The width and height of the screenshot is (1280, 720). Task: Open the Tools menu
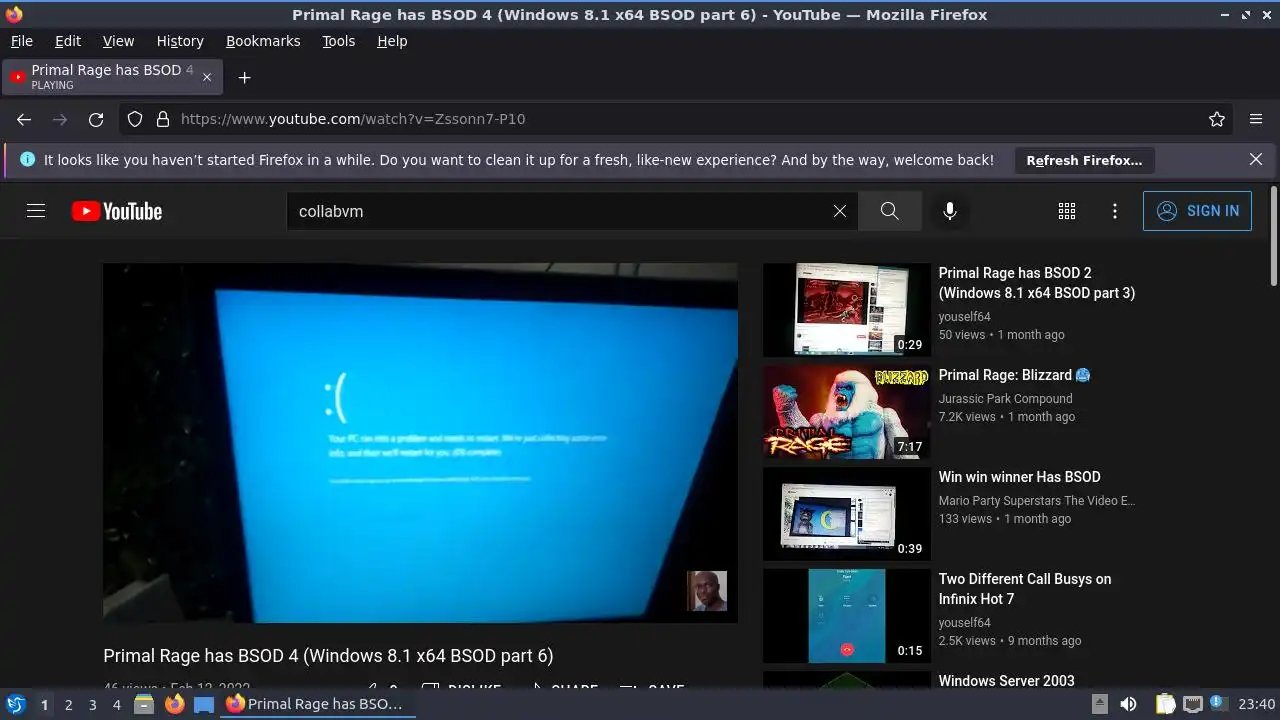[x=338, y=41]
